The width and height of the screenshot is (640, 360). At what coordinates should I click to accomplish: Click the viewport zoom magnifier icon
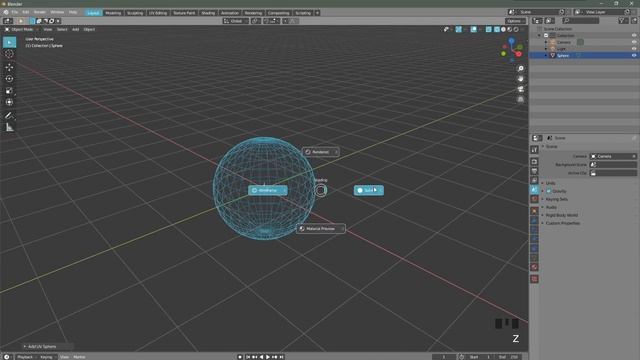point(520,69)
